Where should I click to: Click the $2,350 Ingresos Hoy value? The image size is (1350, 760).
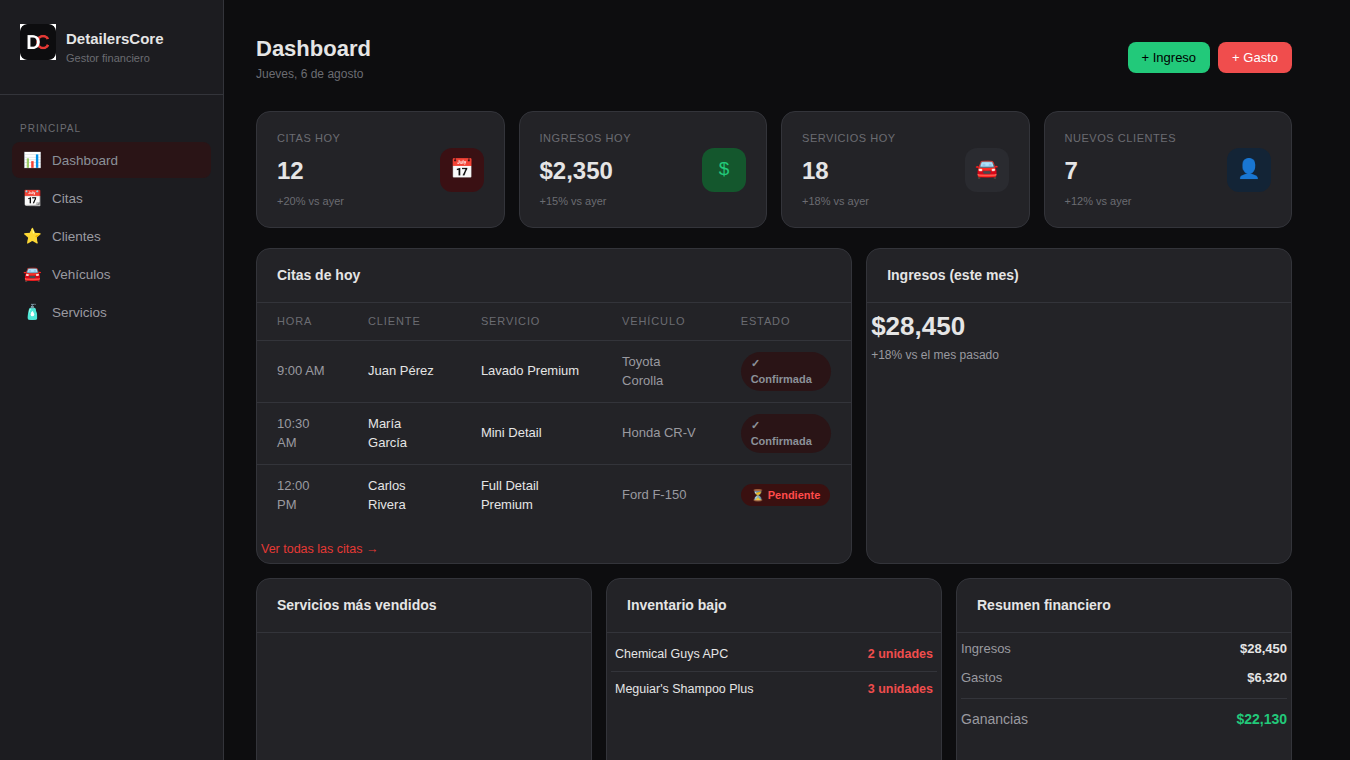(576, 171)
